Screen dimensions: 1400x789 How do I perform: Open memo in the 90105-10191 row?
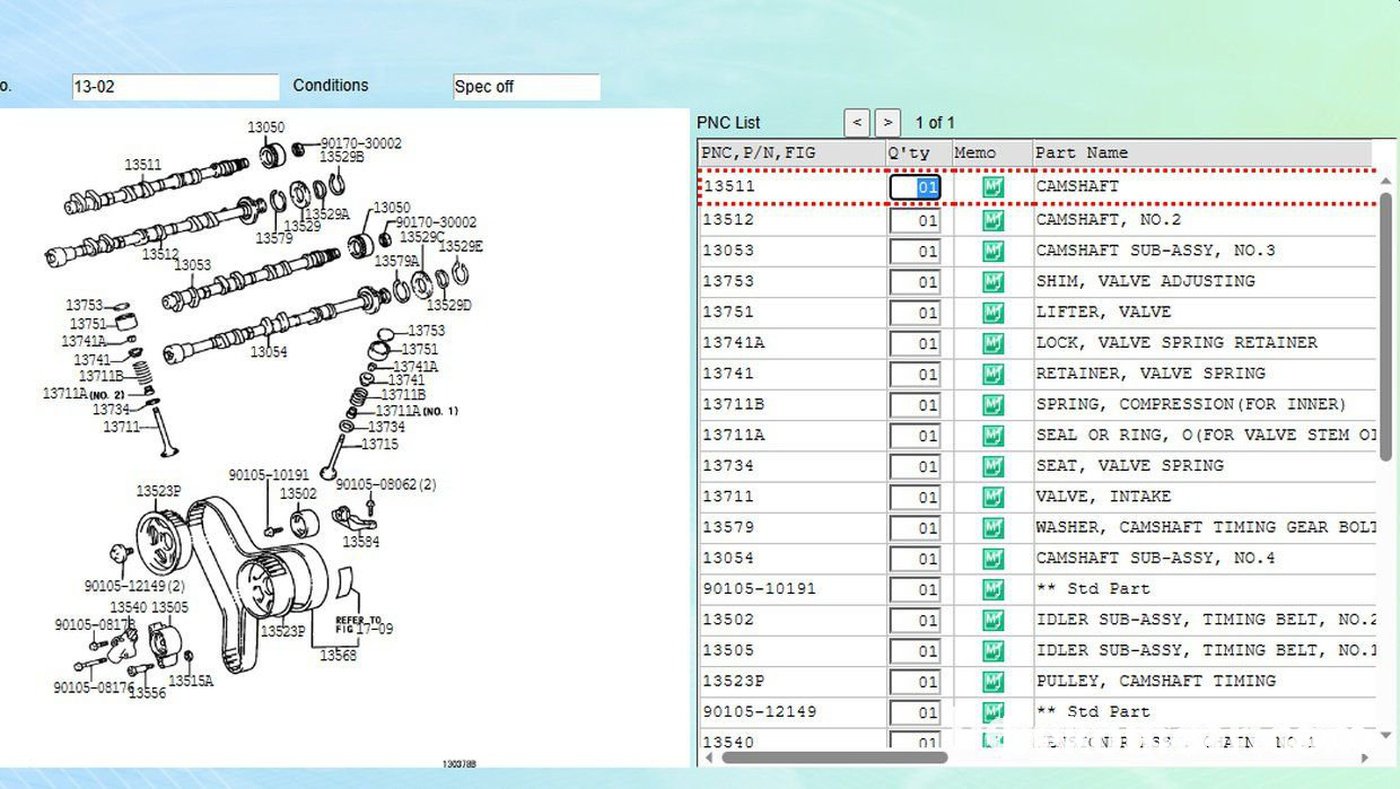tap(992, 590)
